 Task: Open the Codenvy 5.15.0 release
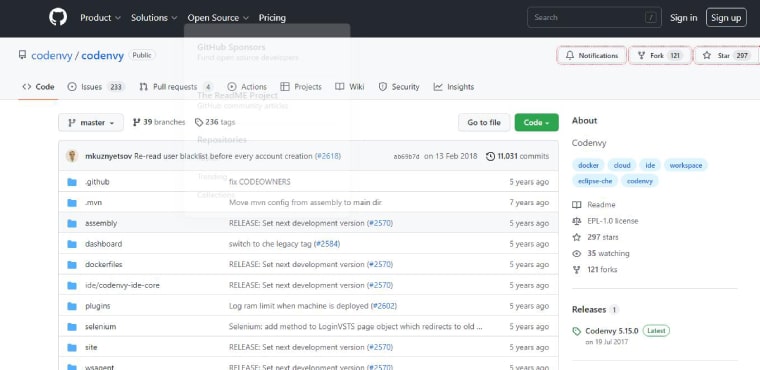pyautogui.click(x=612, y=331)
